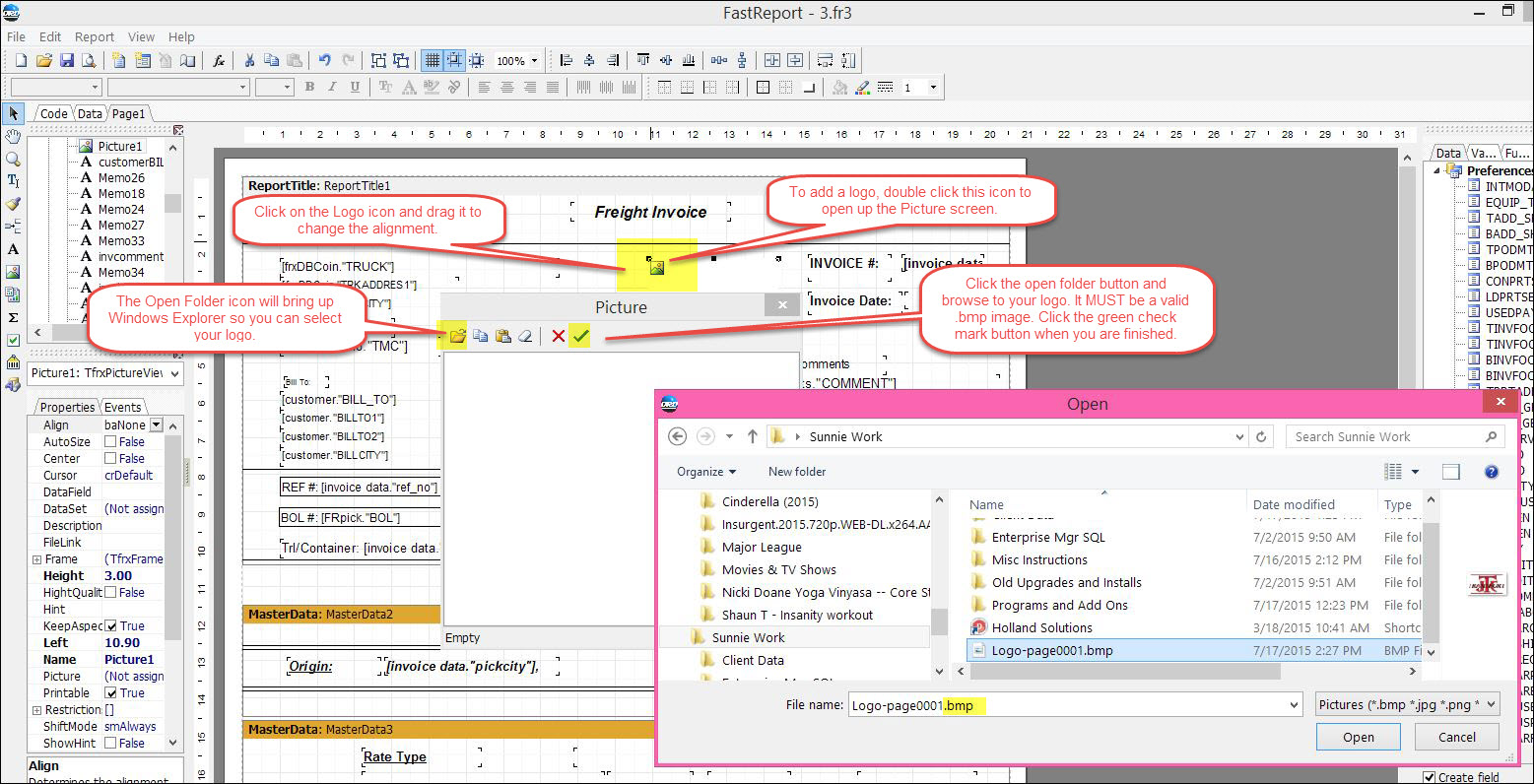1534x784 pixels.
Task: Toggle the ShowHint property checkbox
Action: click(110, 744)
